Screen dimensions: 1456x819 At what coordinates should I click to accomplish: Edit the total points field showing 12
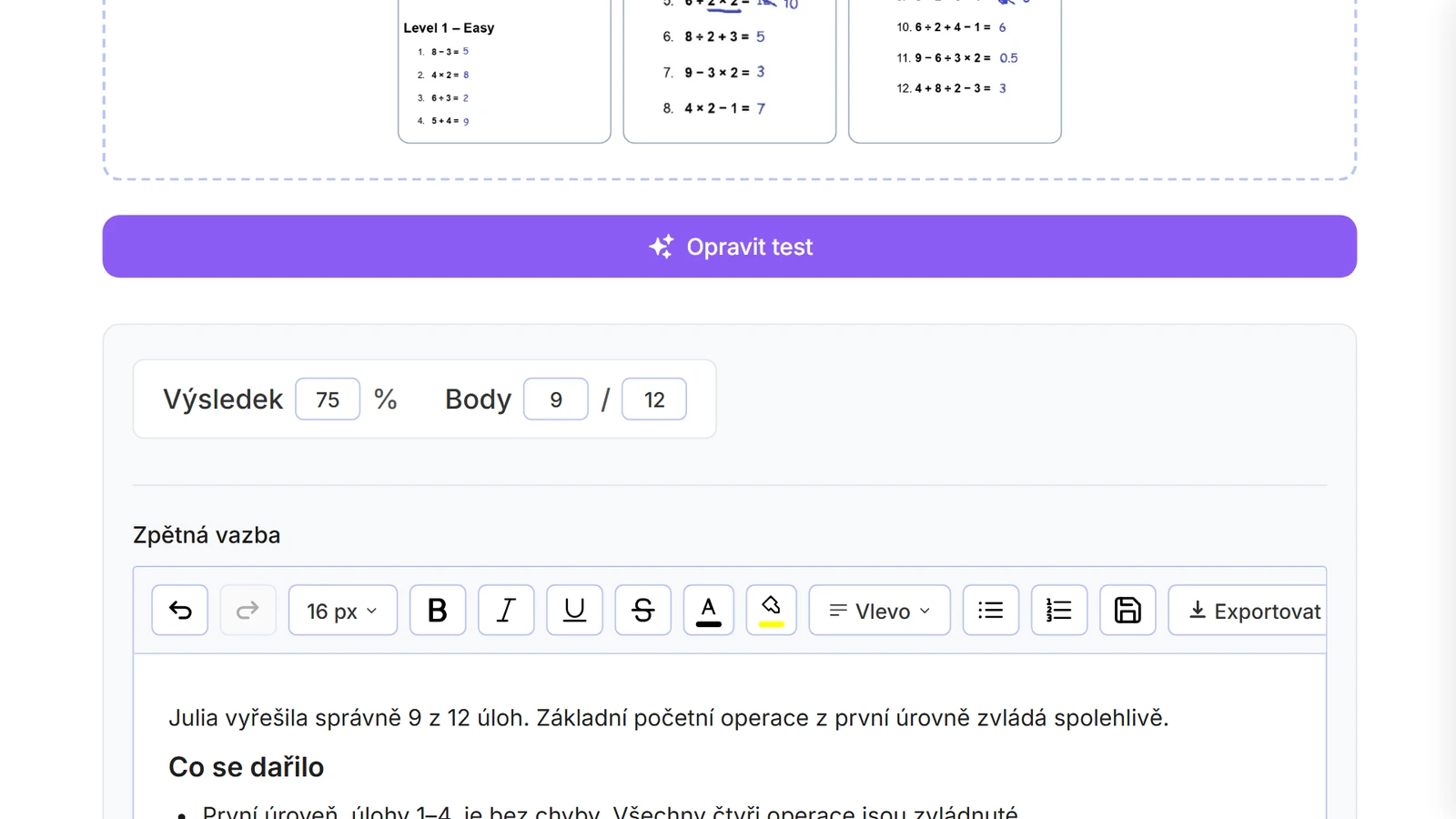[x=654, y=399]
